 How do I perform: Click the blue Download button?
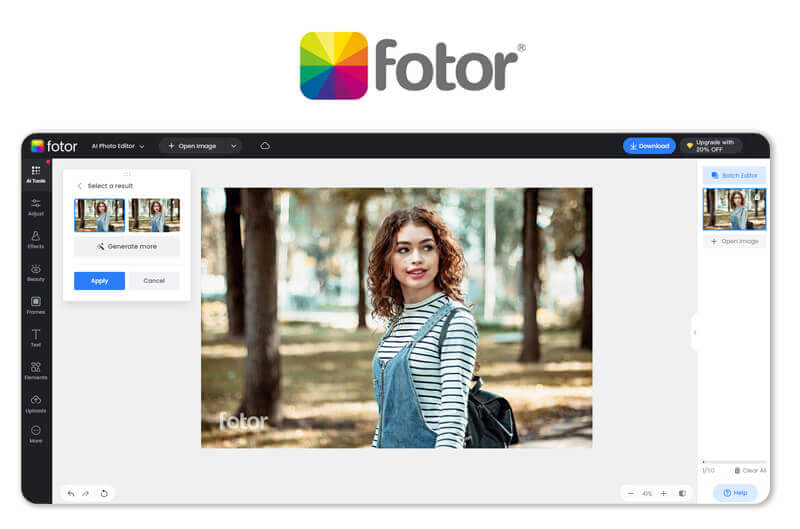click(649, 146)
